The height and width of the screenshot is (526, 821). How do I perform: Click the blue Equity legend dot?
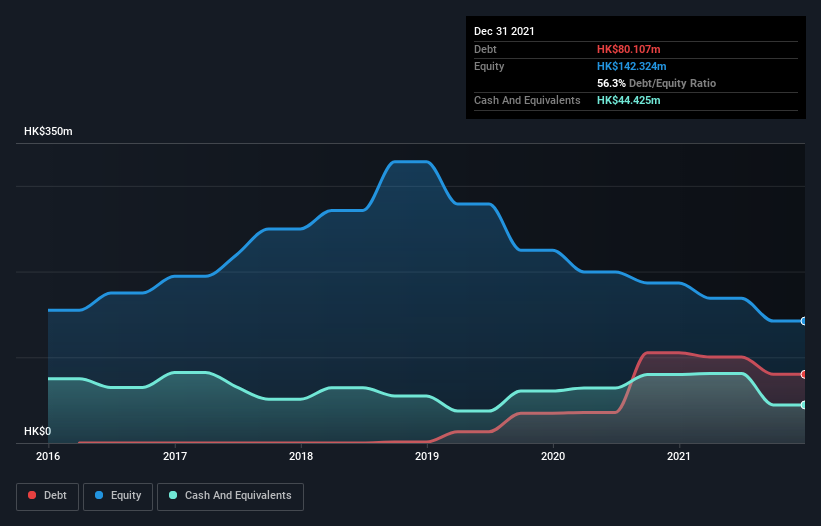pos(99,495)
